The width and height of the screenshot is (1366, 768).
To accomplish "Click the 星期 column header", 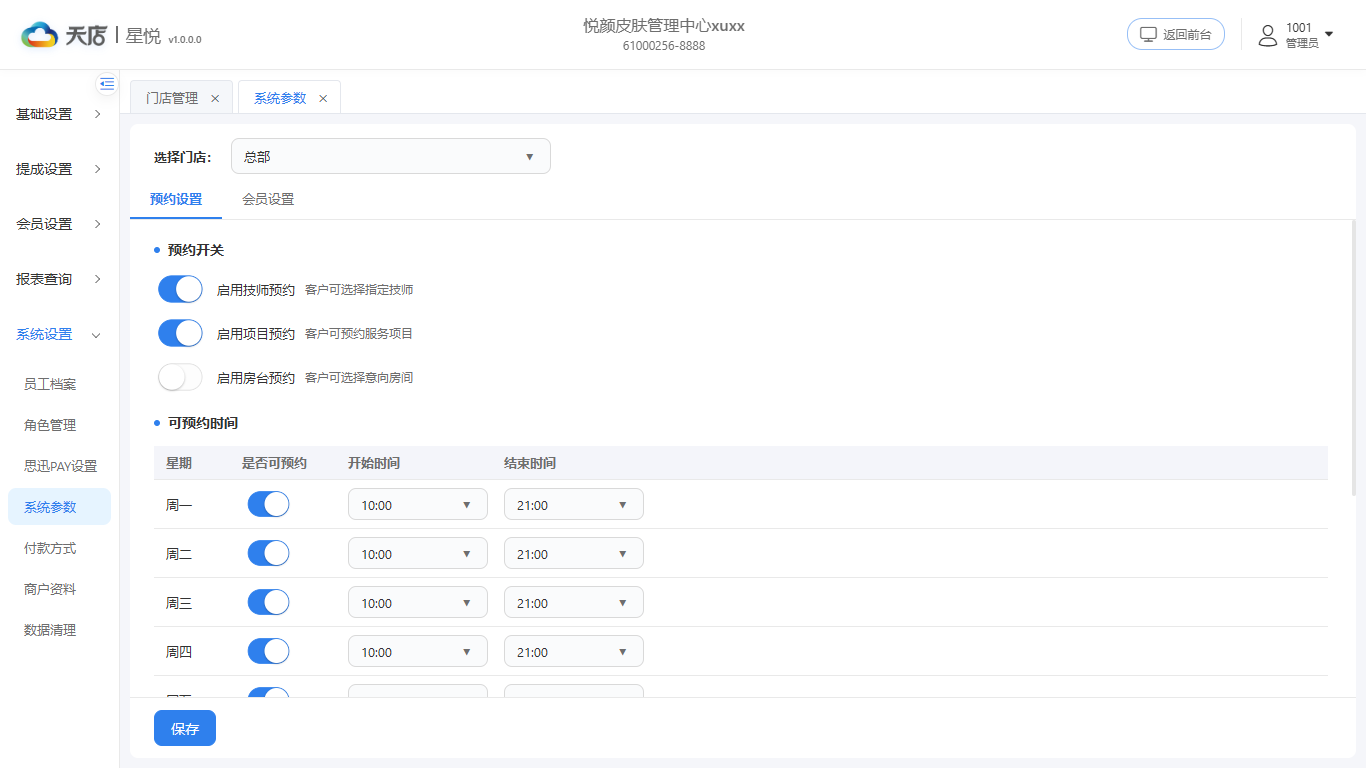I will [179, 463].
